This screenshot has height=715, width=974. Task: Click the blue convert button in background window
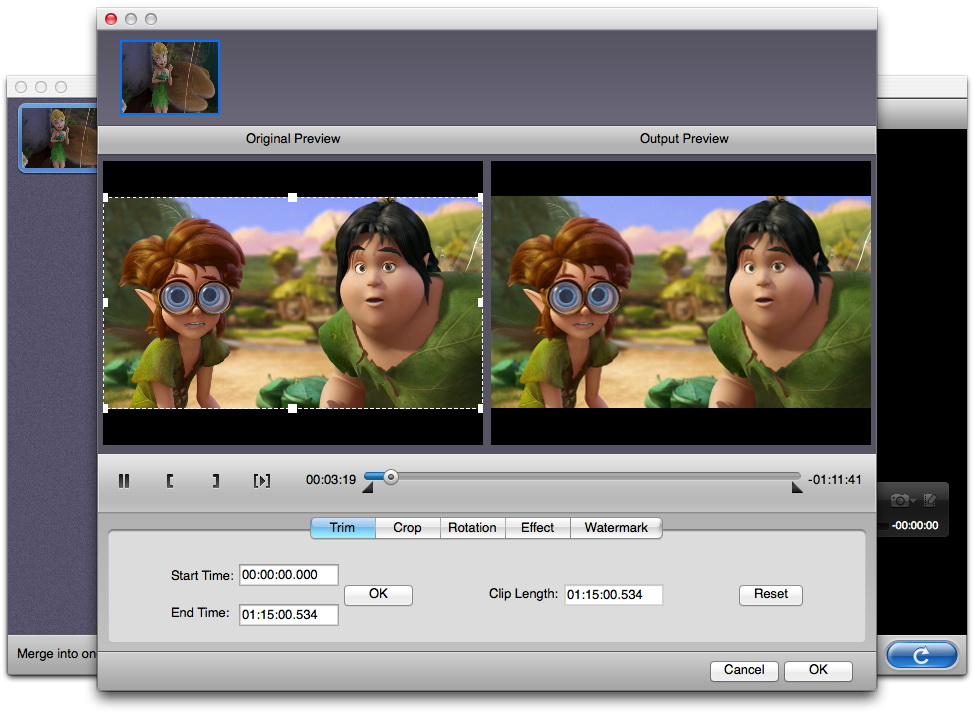click(922, 655)
